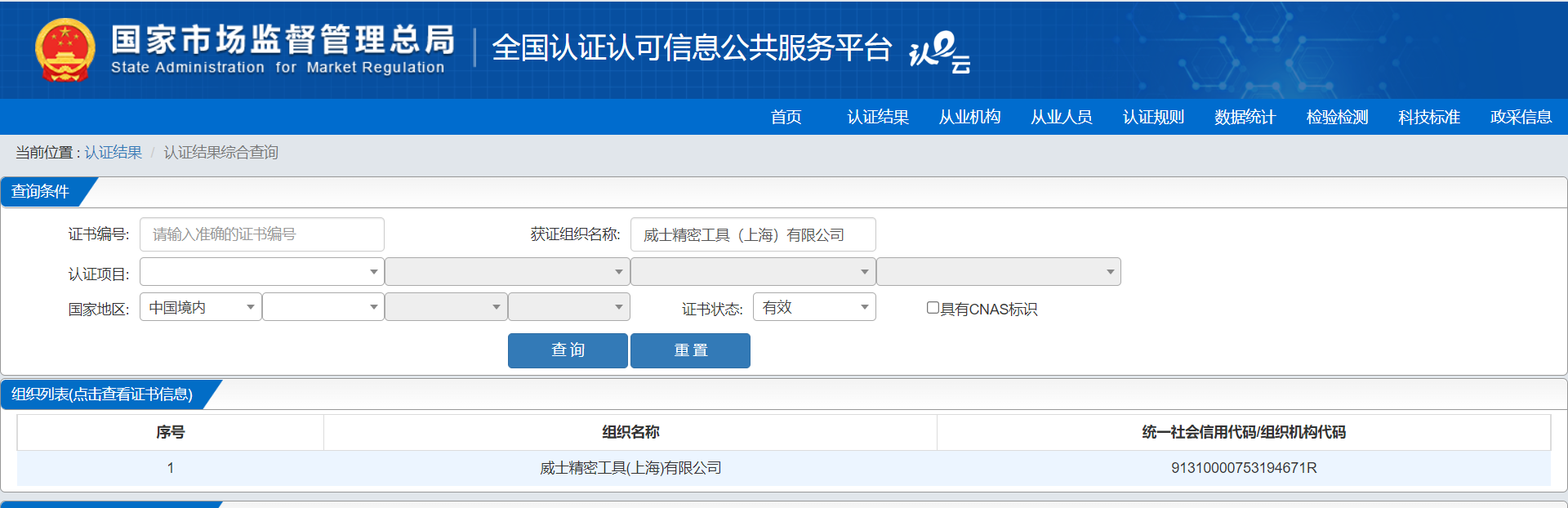Expand the 证书状态 dropdown showing 有效

814,307
